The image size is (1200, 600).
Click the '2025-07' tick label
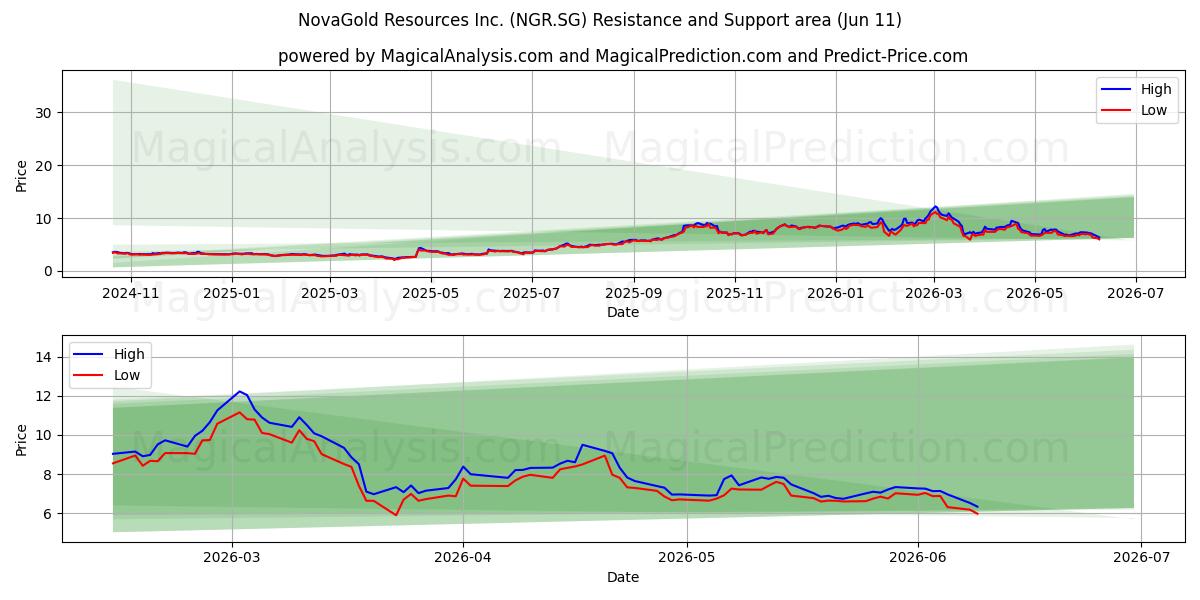[531, 293]
